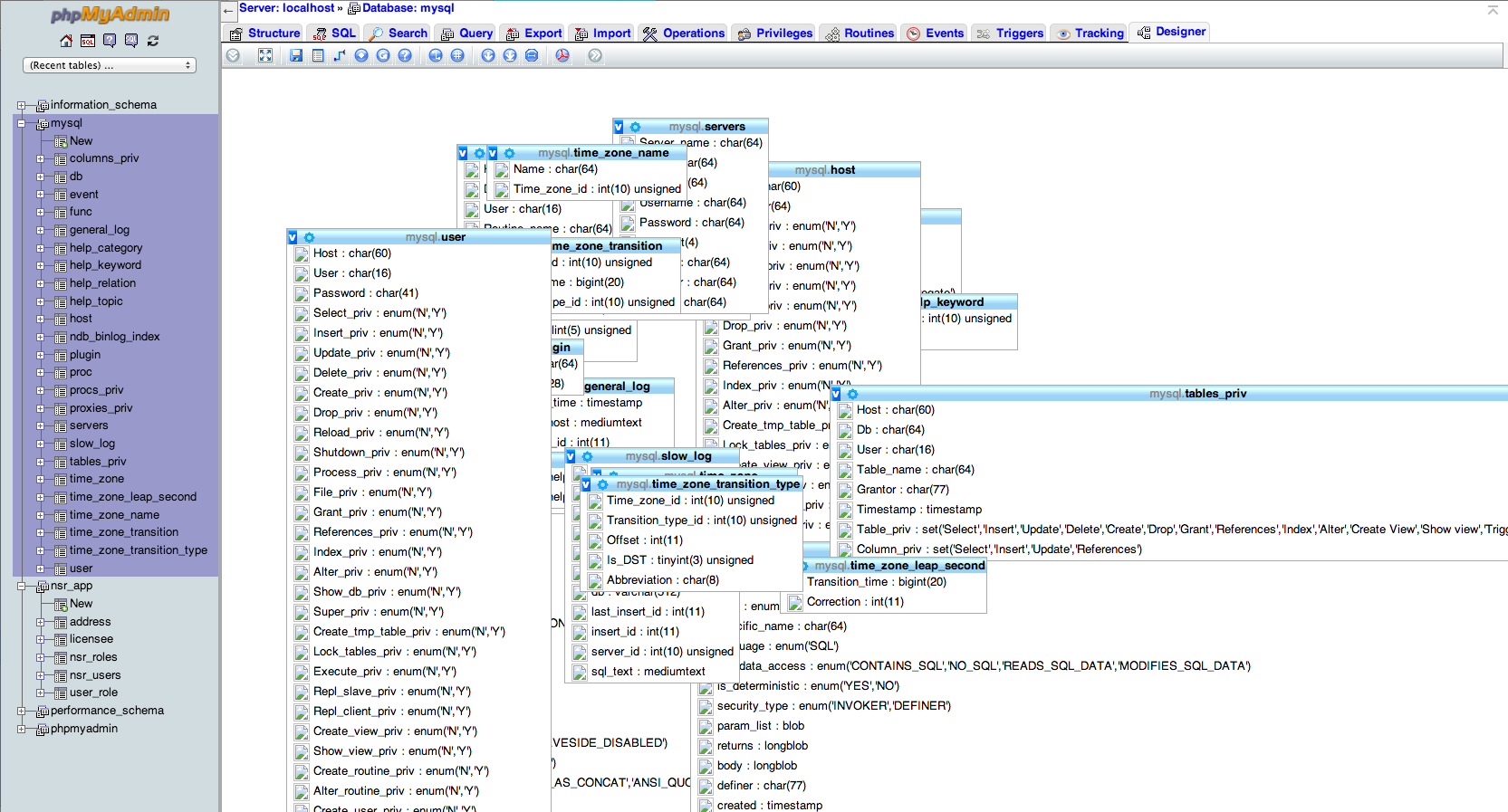Image resolution: width=1508 pixels, height=812 pixels.
Task: Open options gear on mysql.tables_priv table
Action: (852, 394)
